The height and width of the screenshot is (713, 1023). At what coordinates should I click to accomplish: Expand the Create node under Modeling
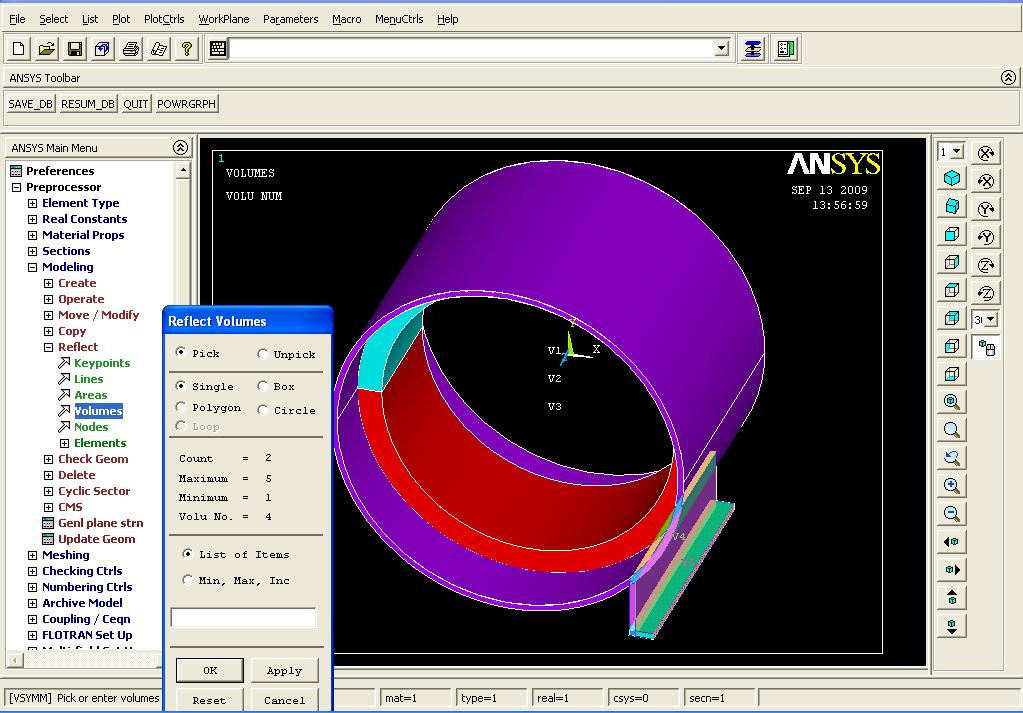coord(48,283)
